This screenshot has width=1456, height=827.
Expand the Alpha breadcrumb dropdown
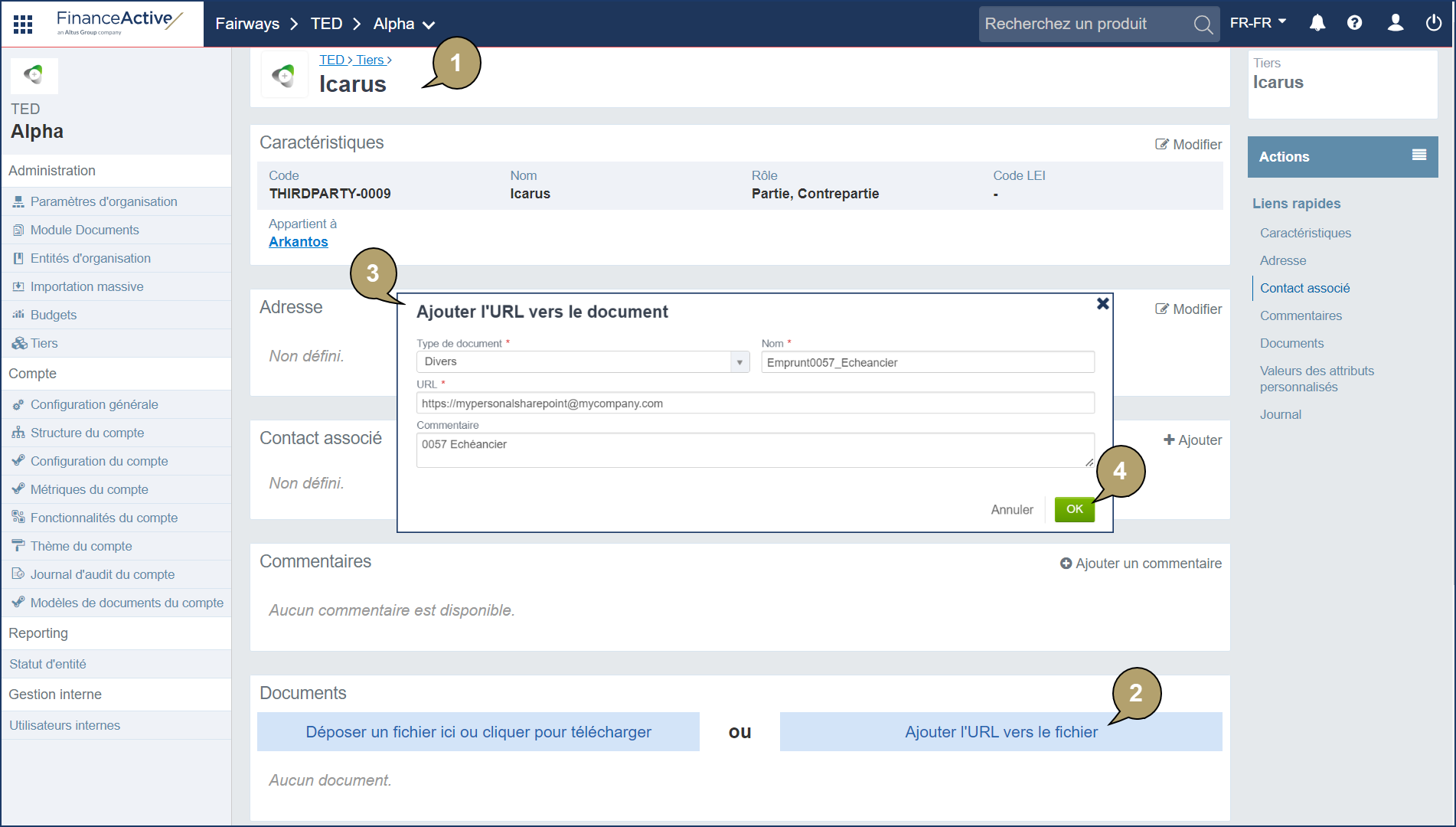tap(429, 25)
